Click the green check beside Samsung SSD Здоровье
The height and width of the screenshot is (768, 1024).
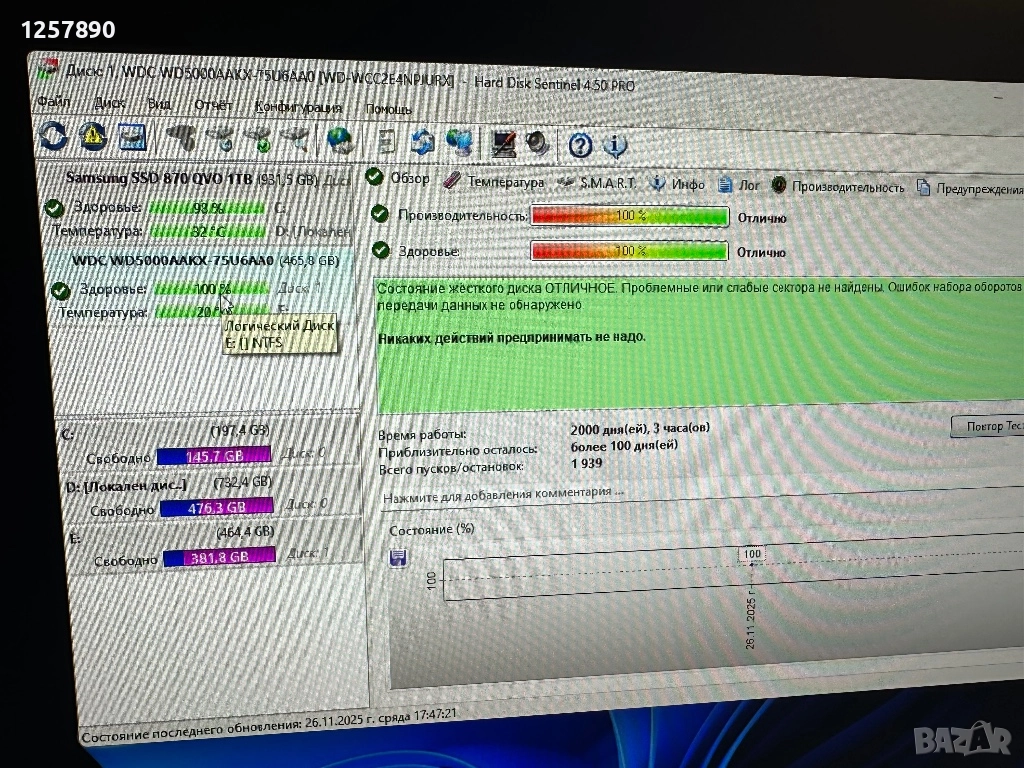coord(54,208)
